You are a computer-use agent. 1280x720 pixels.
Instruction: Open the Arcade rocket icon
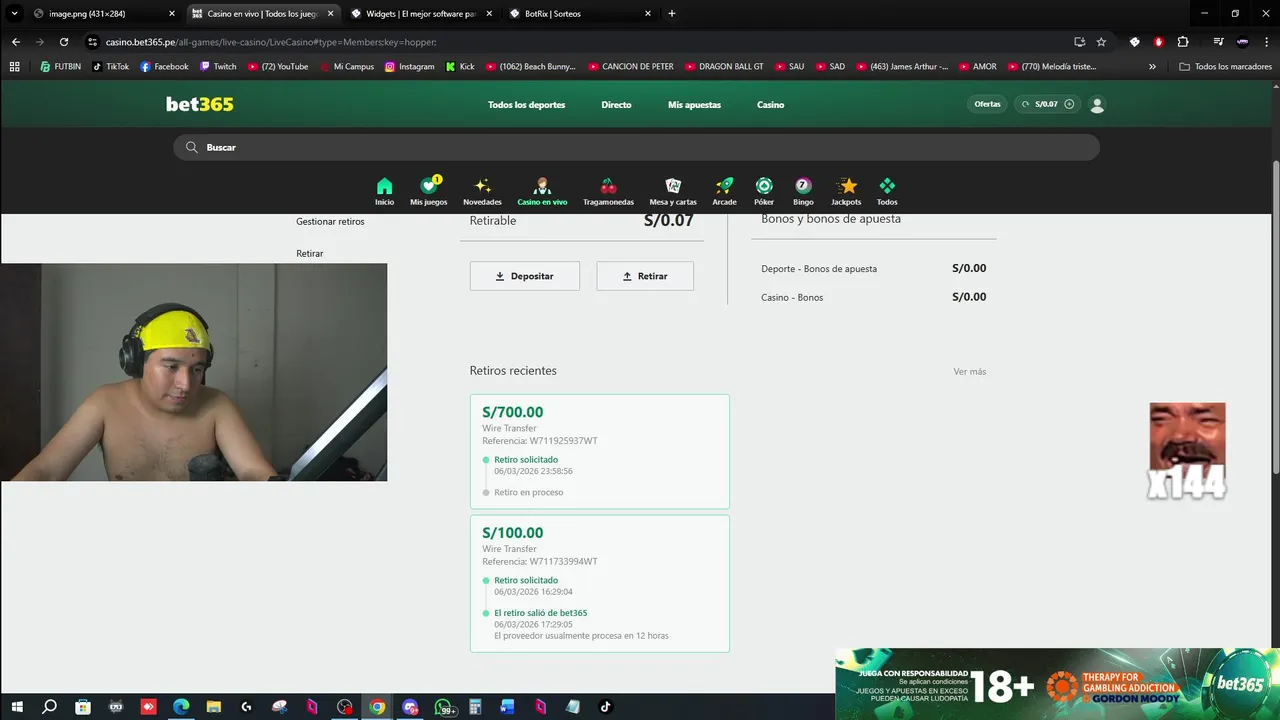(x=724, y=186)
